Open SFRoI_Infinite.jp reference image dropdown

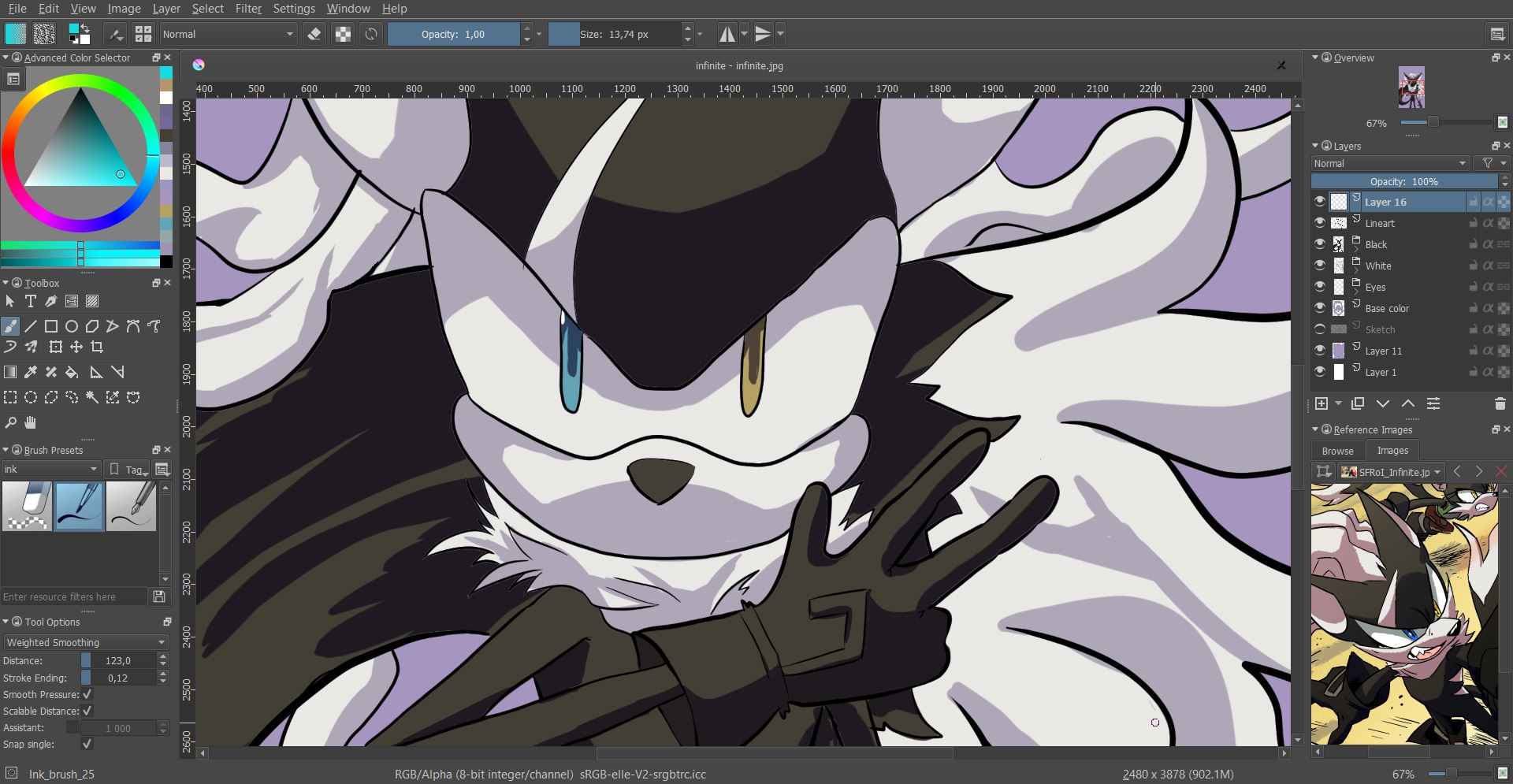point(1392,472)
